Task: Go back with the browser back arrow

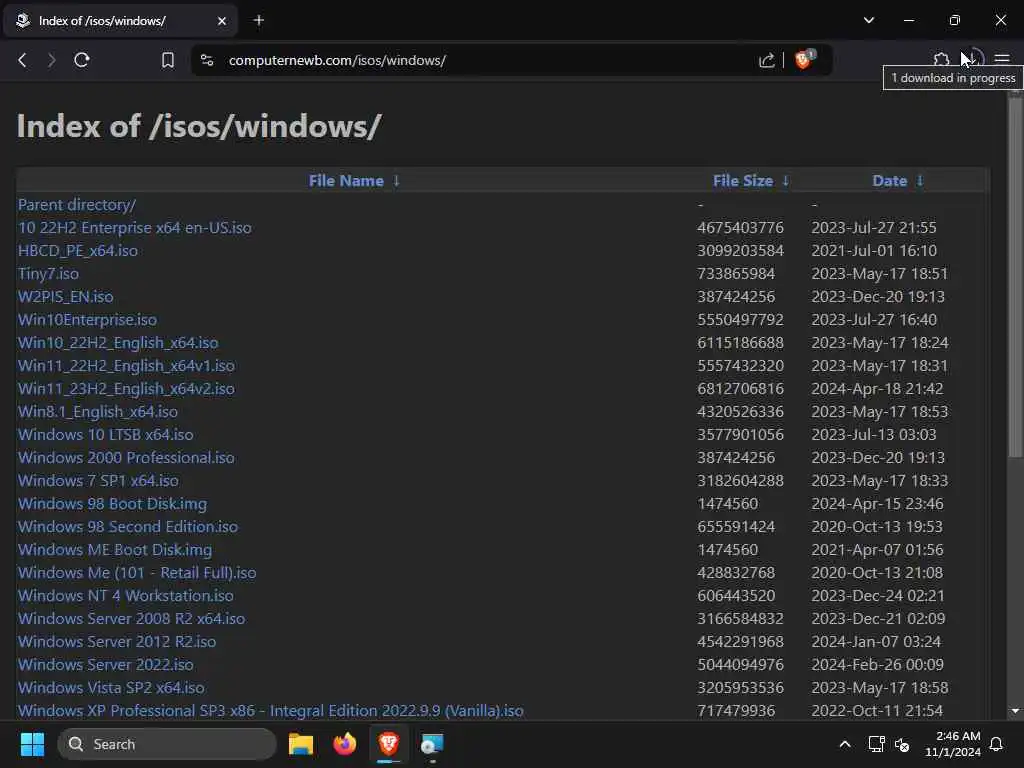Action: click(x=22, y=60)
